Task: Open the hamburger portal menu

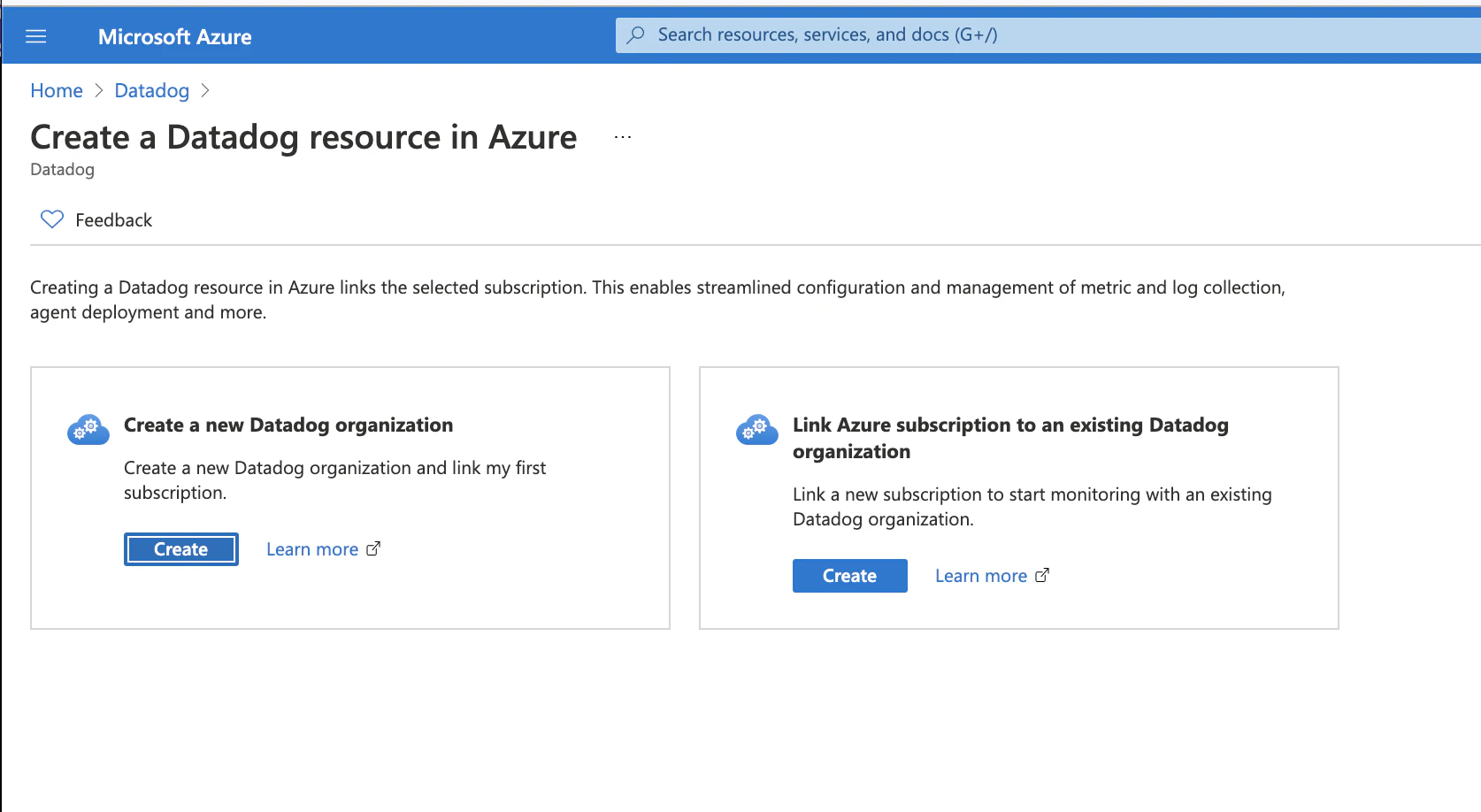Action: click(36, 36)
